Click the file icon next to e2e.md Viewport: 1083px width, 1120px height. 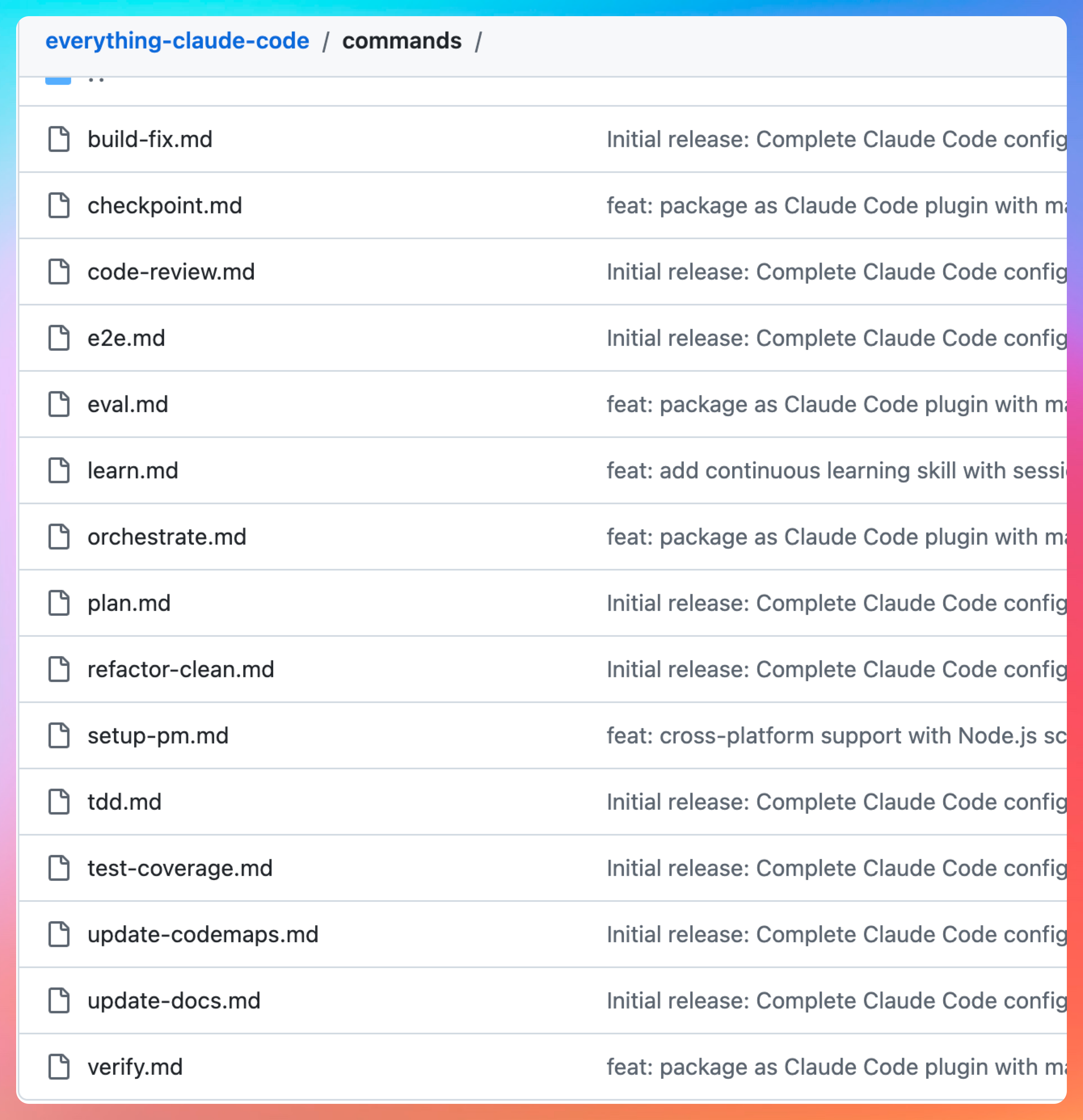pos(59,338)
